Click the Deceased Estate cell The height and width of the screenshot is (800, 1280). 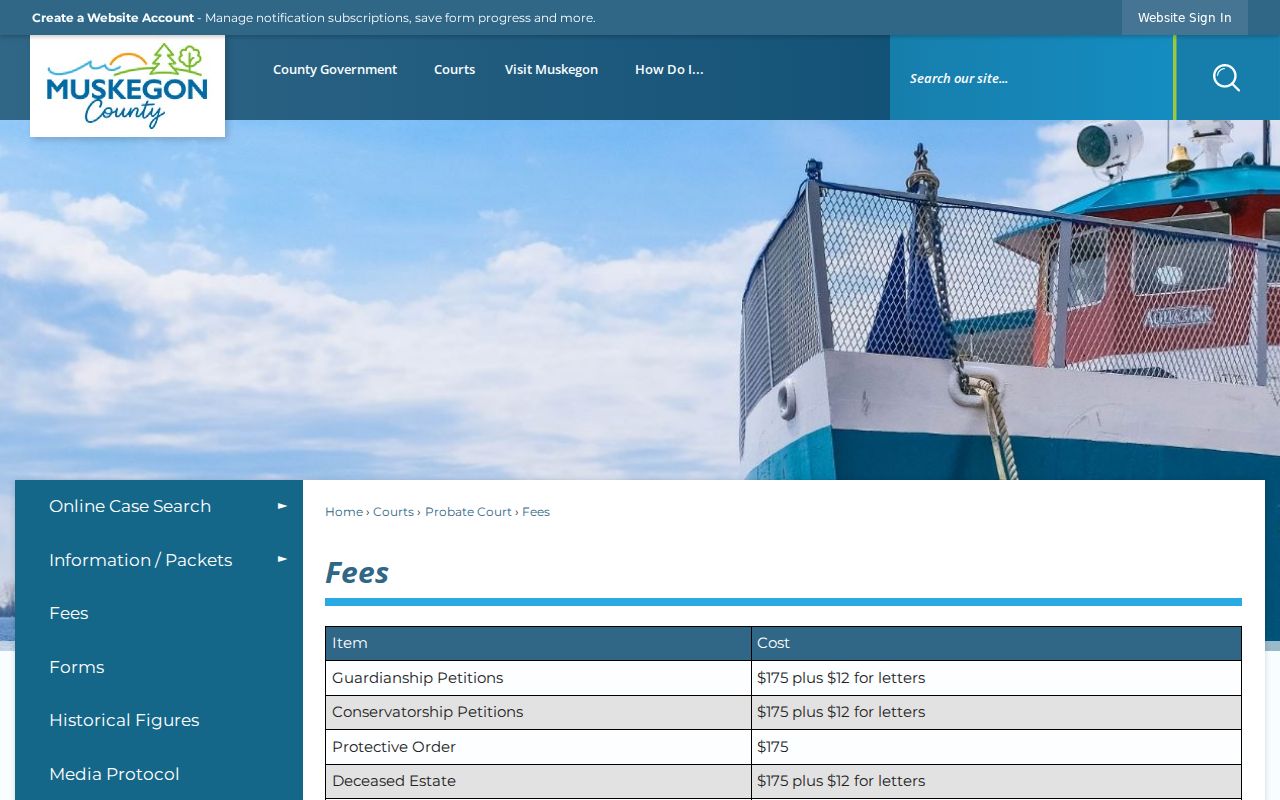click(x=538, y=781)
